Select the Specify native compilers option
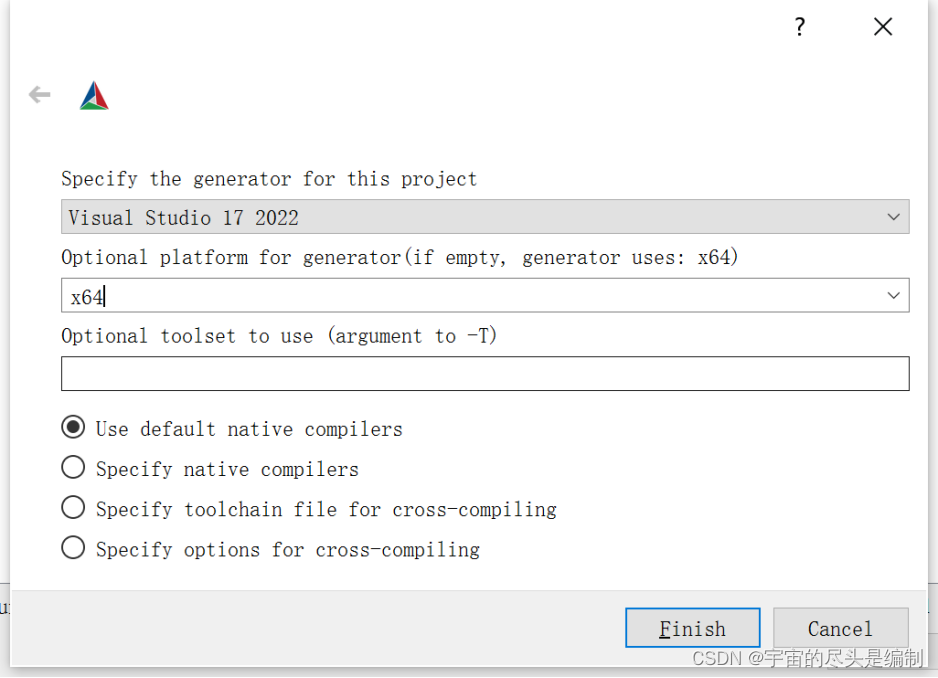 (73, 467)
